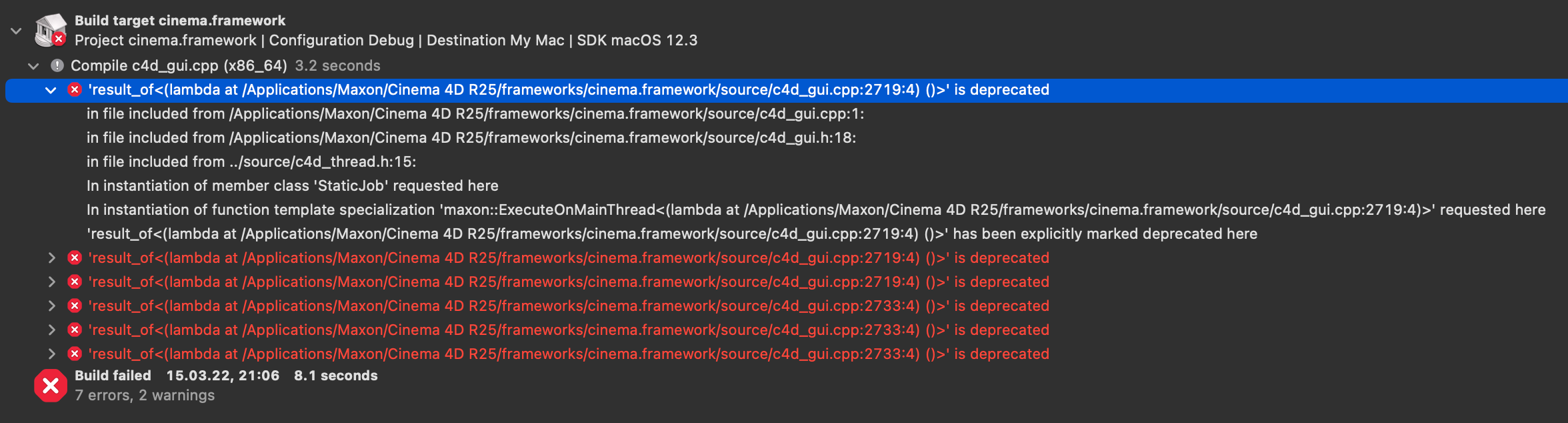Image resolution: width=1568 pixels, height=423 pixels.
Task: Click the '7 errors, 2 warnings' summary
Action: pyautogui.click(x=145, y=395)
